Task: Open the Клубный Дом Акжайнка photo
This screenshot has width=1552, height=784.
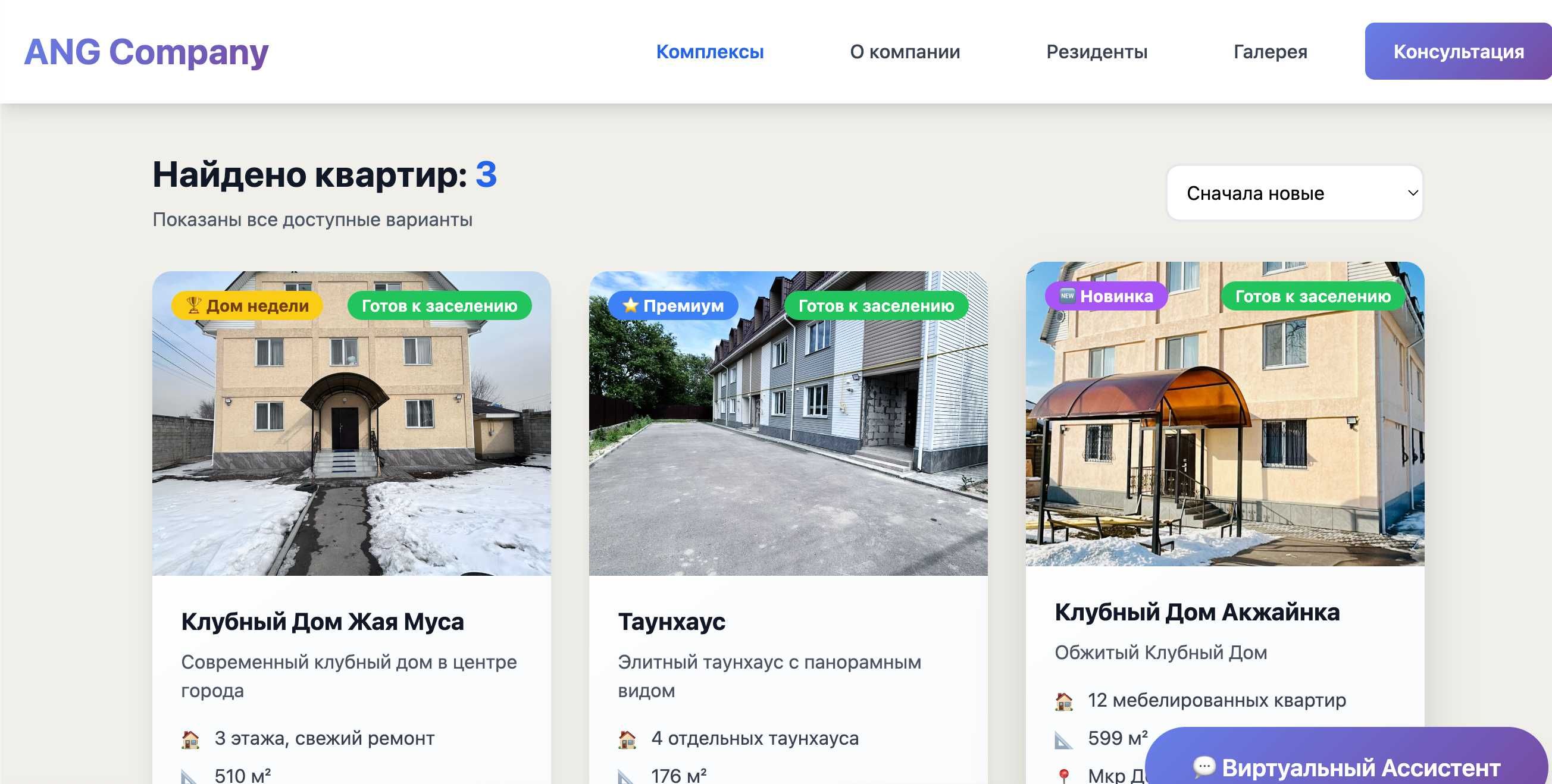Action: (1225, 413)
